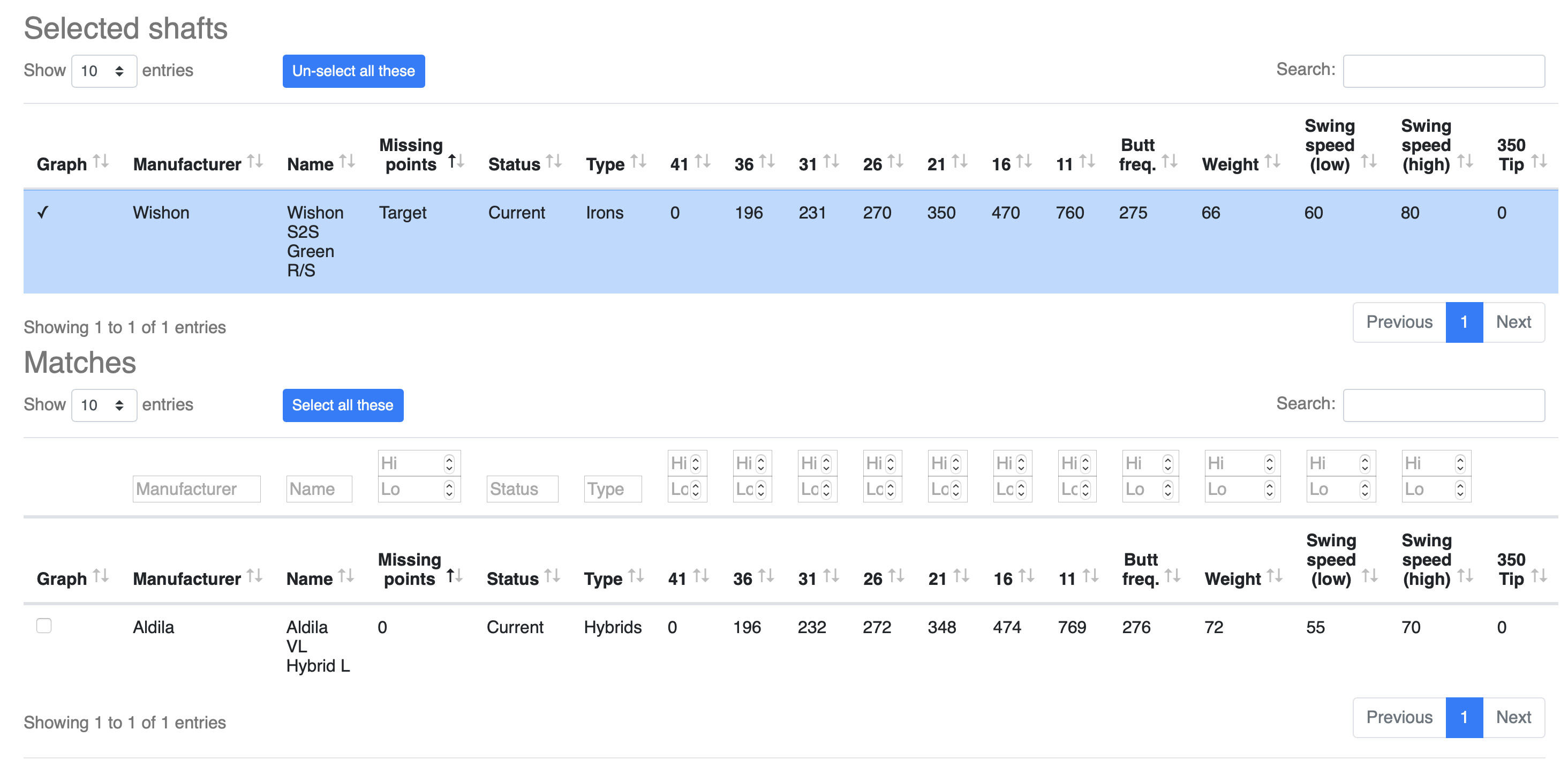
Task: Click Next in Selected shafts pagination
Action: 1513,322
